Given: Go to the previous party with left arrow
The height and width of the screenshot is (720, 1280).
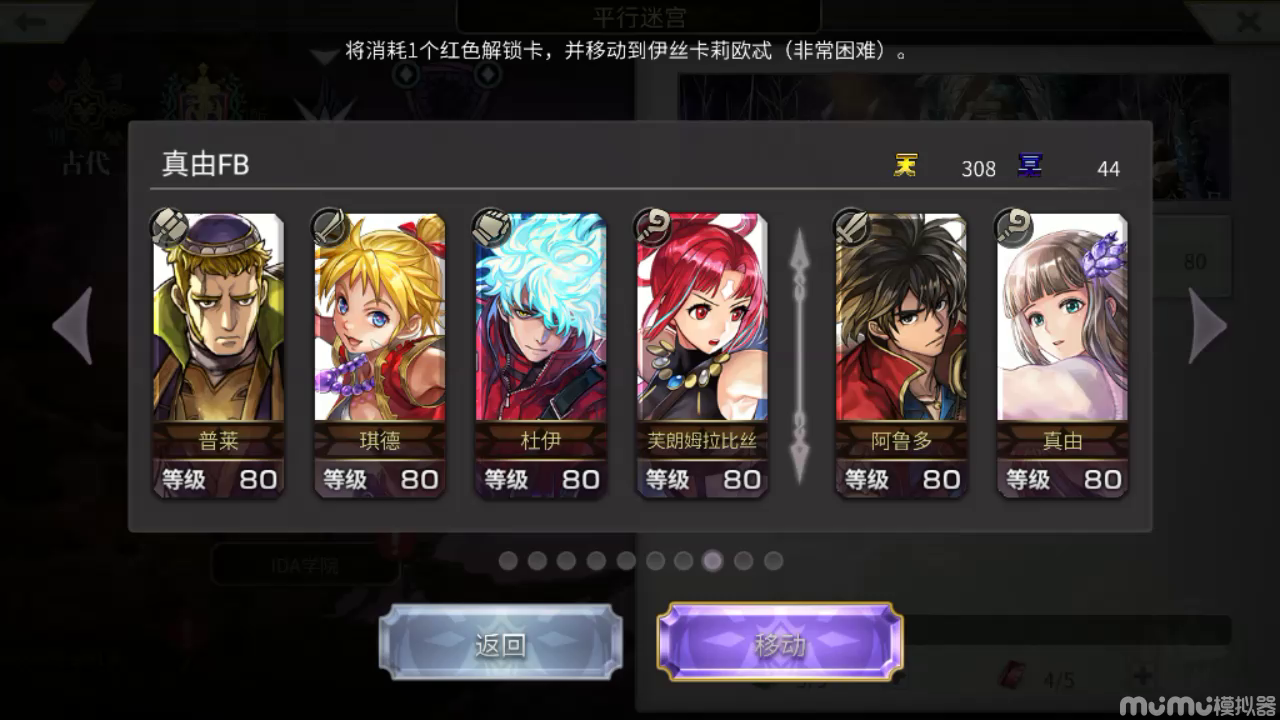Looking at the screenshot, I should pyautogui.click(x=72, y=326).
